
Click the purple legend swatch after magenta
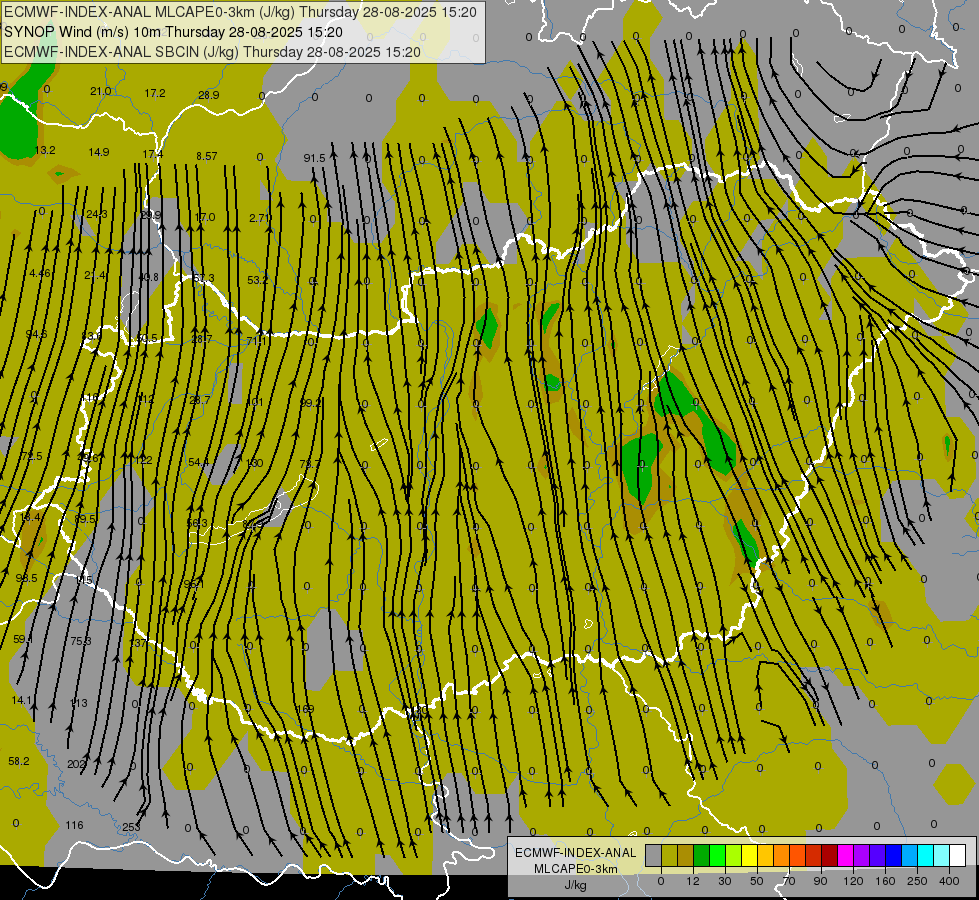862,855
